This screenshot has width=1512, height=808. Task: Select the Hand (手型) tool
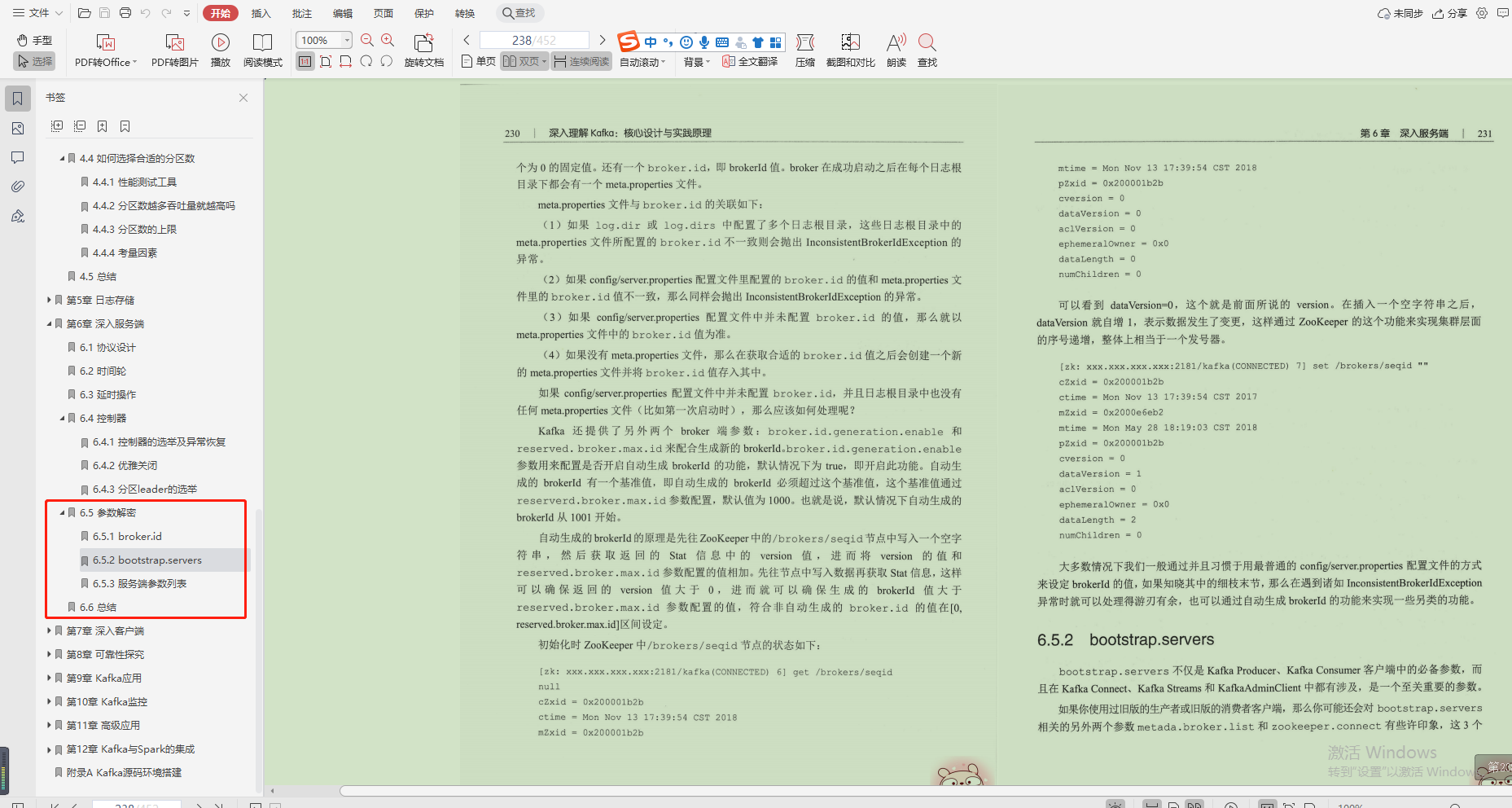[x=34, y=40]
